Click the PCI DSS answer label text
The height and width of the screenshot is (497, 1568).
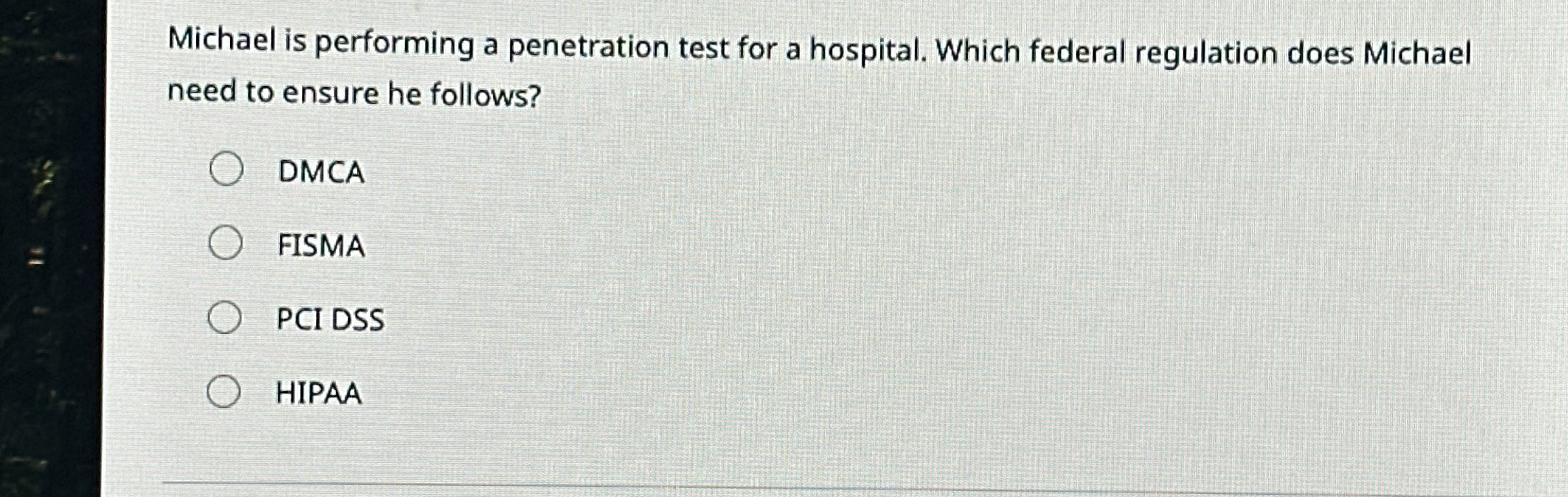click(330, 318)
